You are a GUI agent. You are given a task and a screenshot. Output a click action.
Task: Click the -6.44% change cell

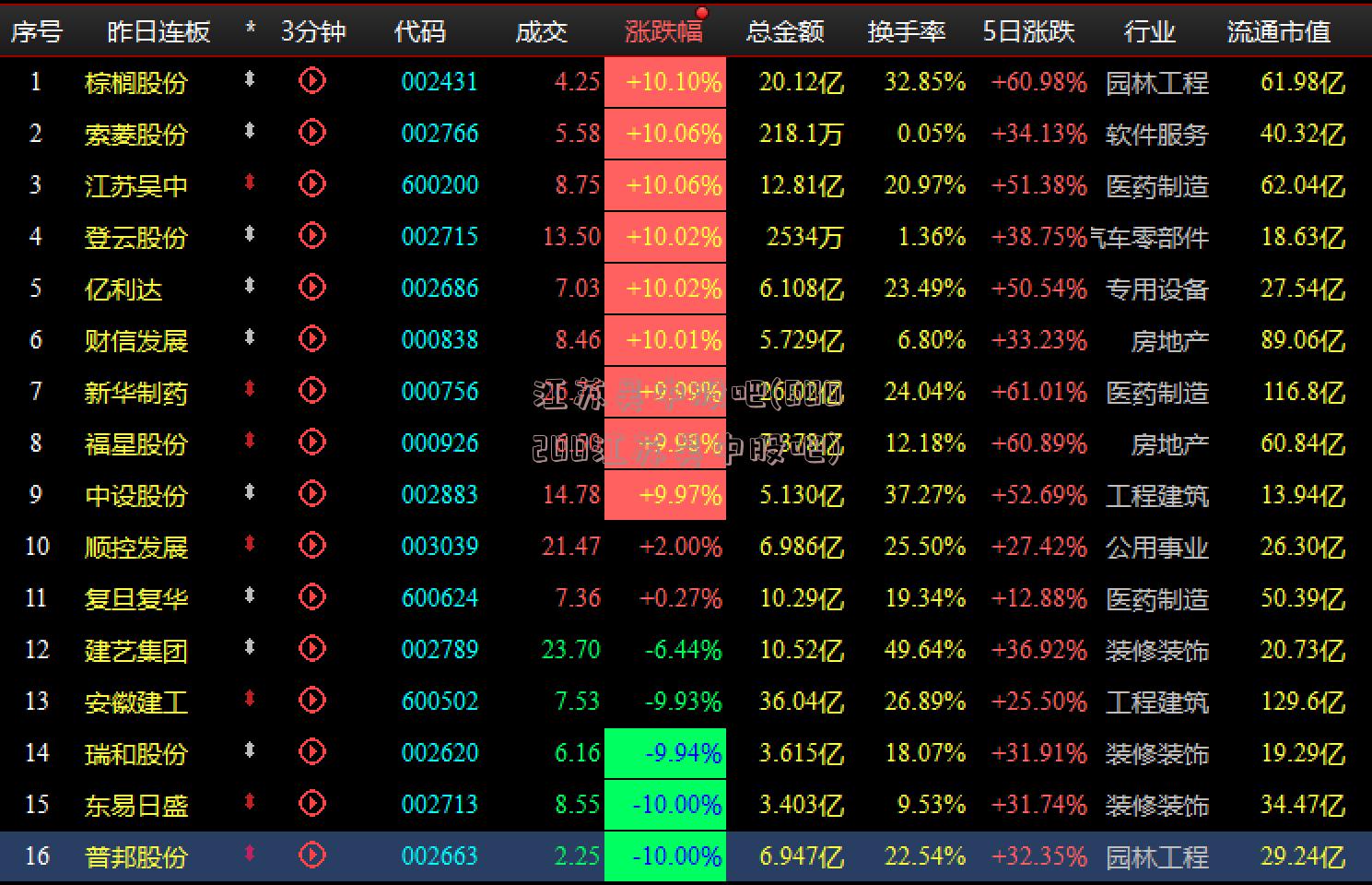pyautogui.click(x=683, y=650)
